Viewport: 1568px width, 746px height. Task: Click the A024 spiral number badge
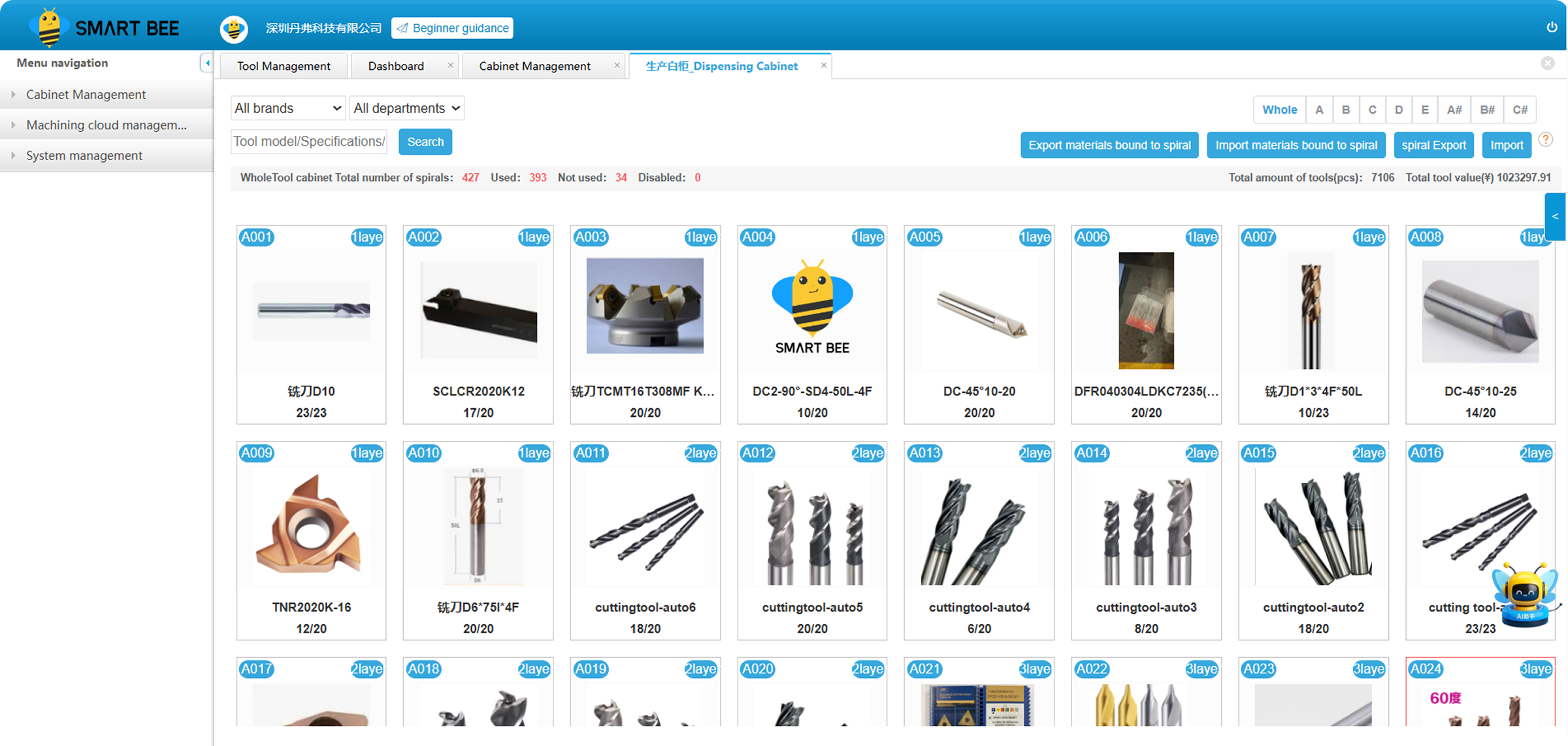point(1426,669)
